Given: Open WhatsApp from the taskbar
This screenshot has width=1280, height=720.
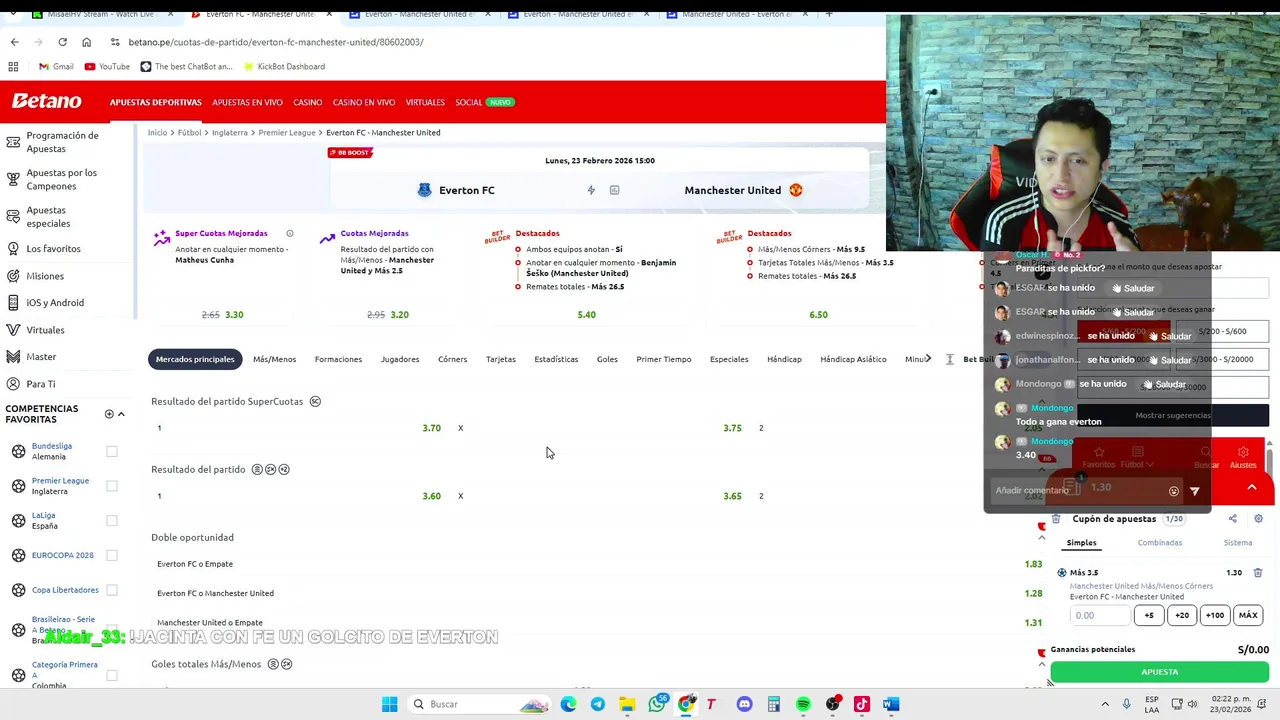Looking at the screenshot, I should pos(657,704).
